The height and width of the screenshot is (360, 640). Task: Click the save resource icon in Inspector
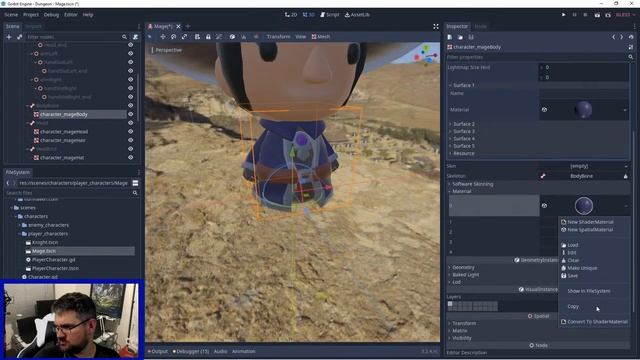pos(471,37)
